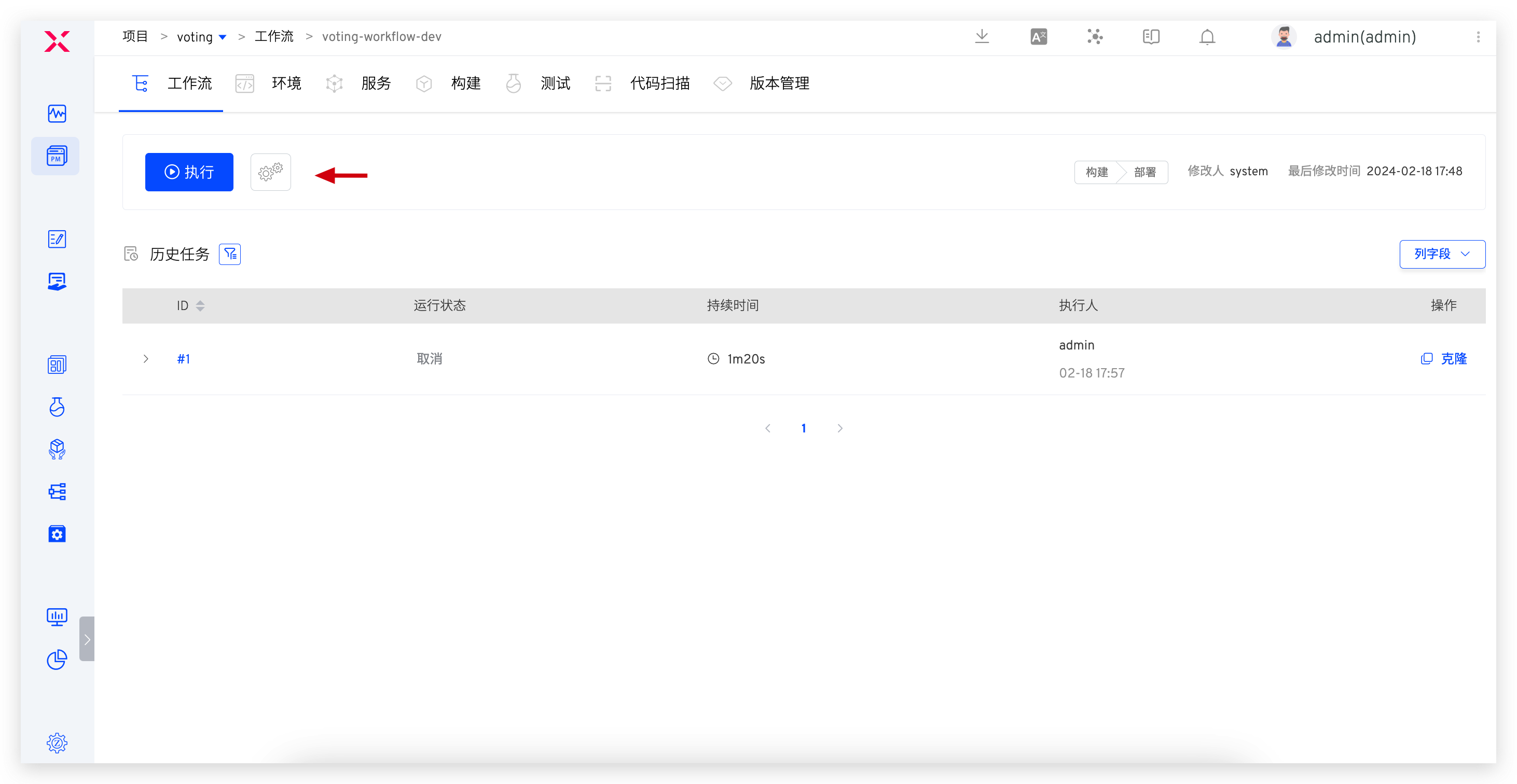The width and height of the screenshot is (1517, 784).
Task: Open system settings gear in sidebar
Action: tap(57, 743)
